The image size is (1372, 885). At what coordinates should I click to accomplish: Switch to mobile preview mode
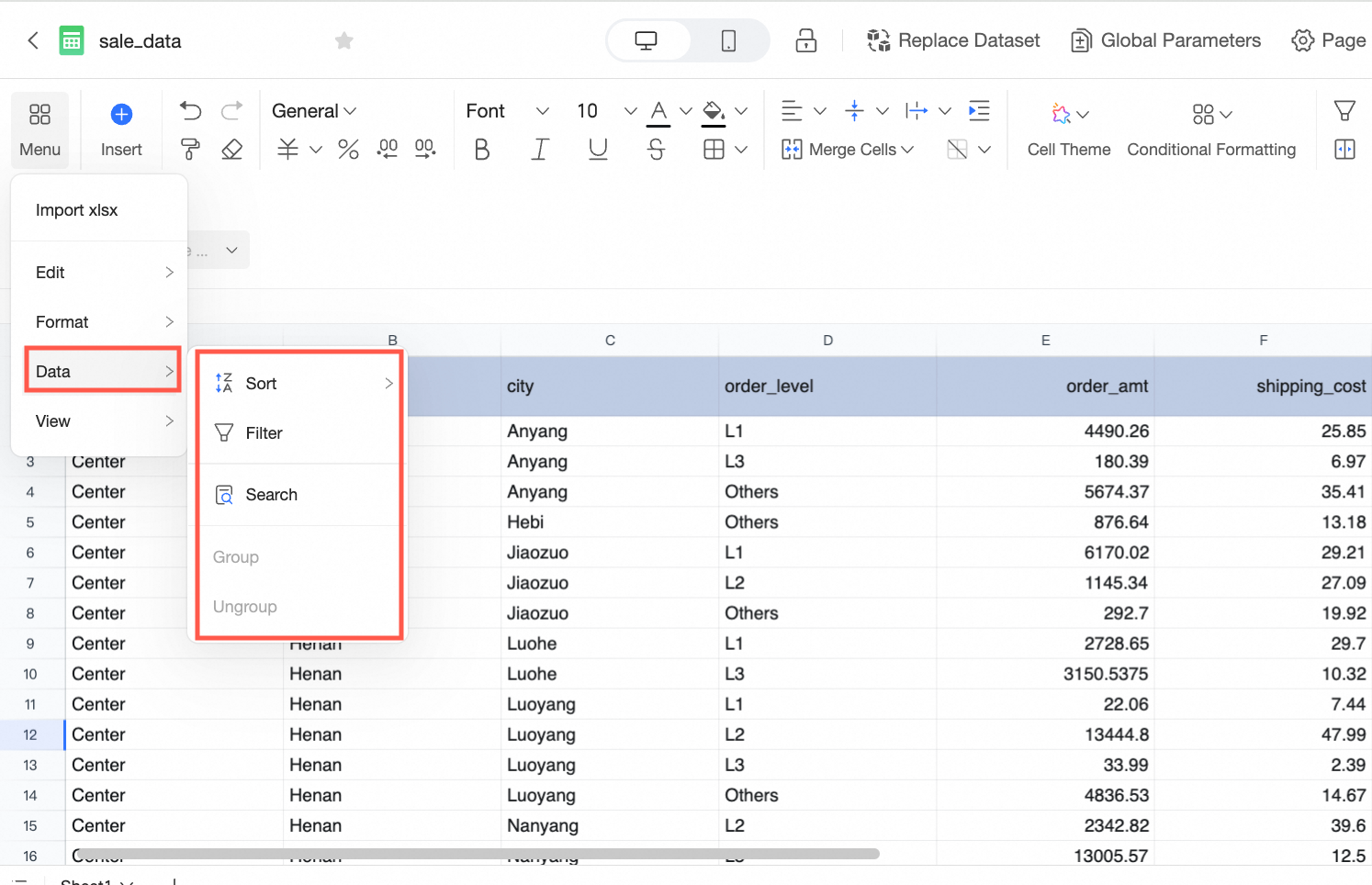point(728,40)
